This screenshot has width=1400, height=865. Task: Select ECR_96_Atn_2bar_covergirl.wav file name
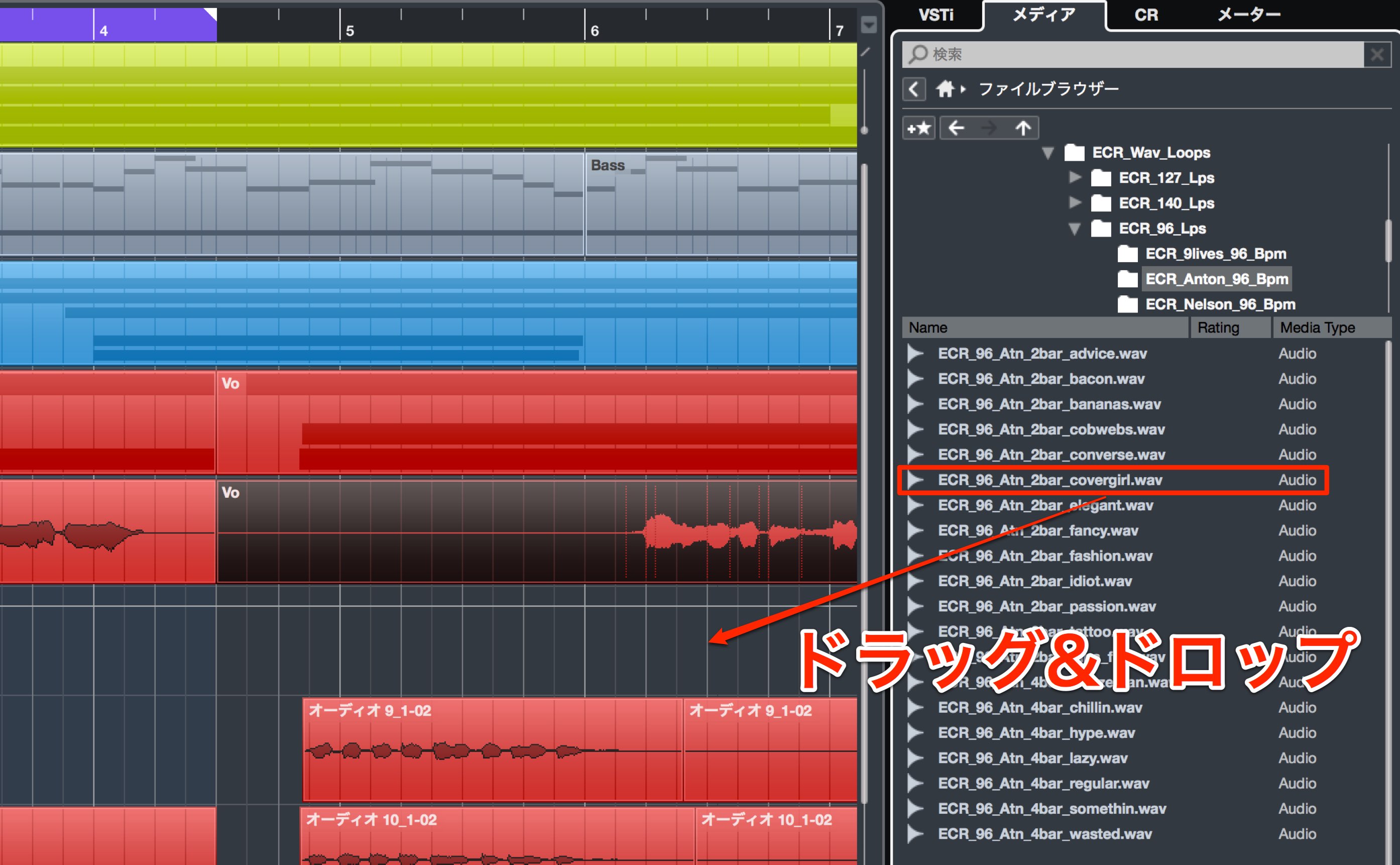click(1050, 480)
